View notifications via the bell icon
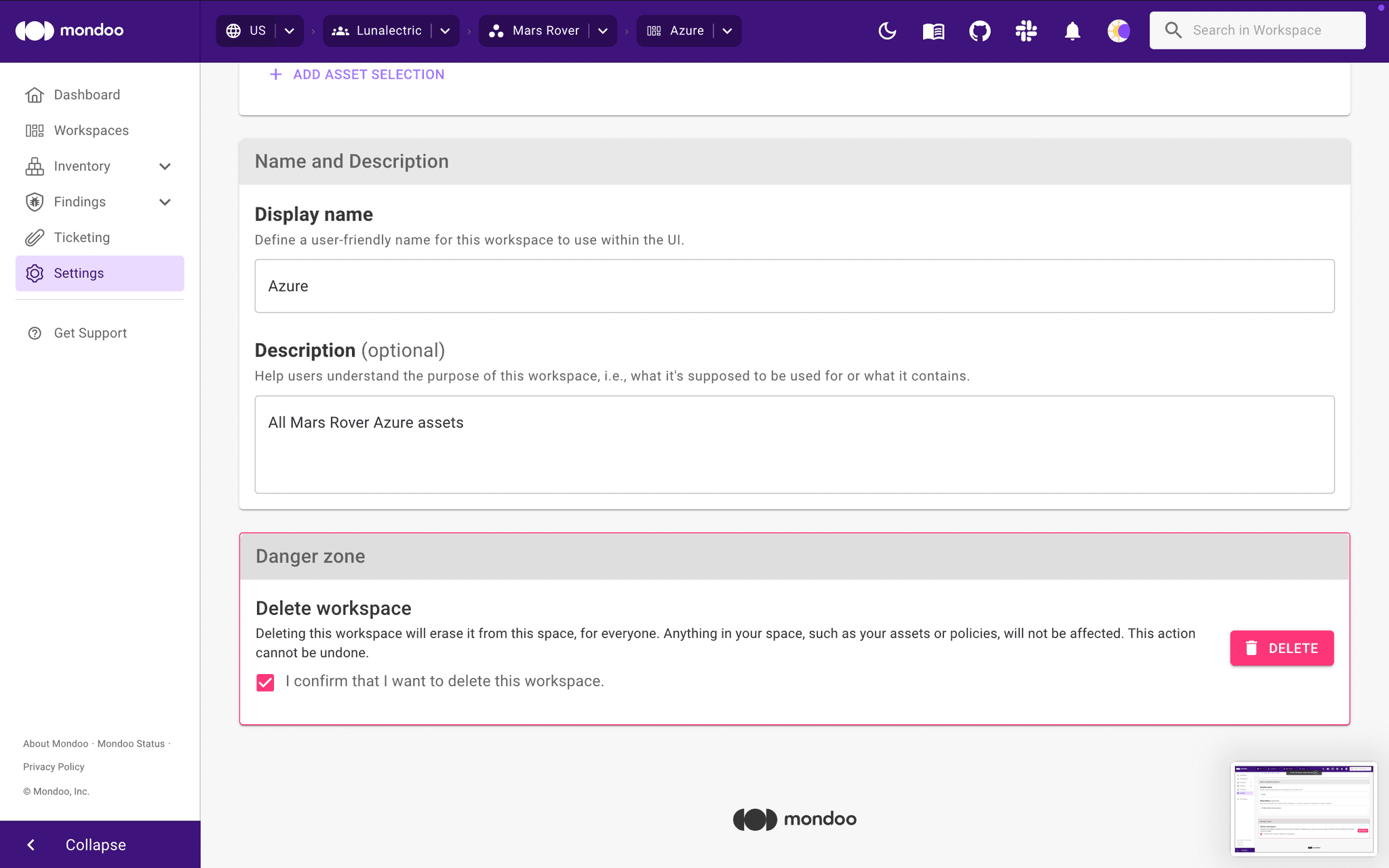Screen dimensions: 1389x868 click(x=1072, y=31)
